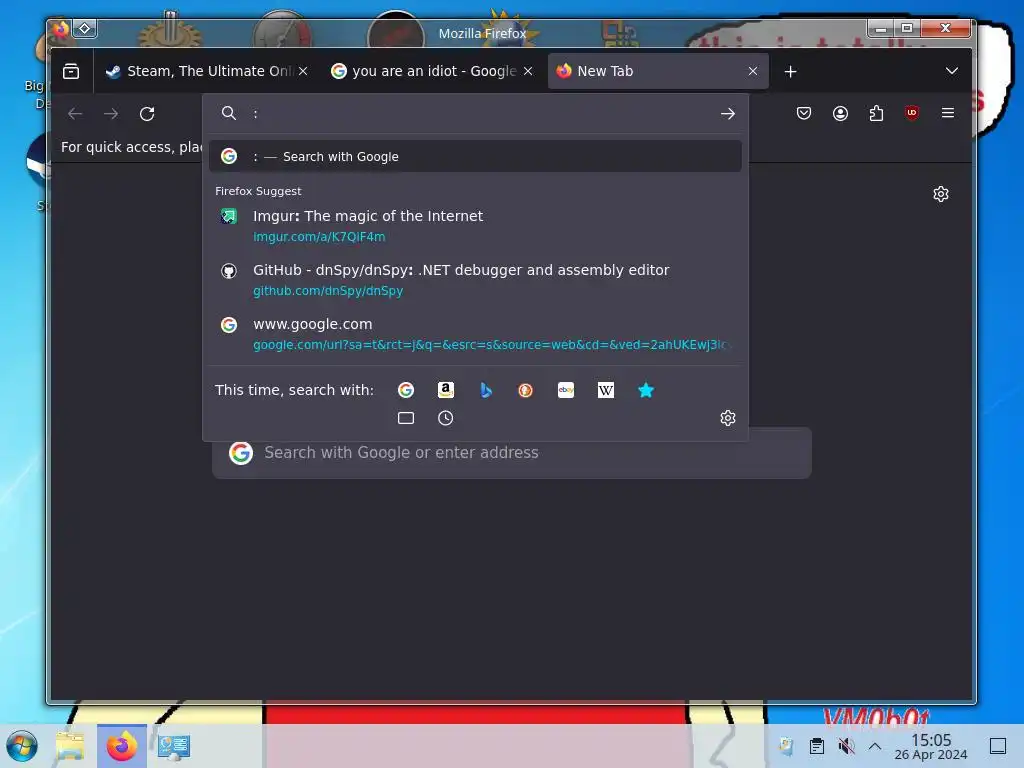Screen dimensions: 1024x768
Task: Click the Firefox taskbar button
Action: click(121, 746)
